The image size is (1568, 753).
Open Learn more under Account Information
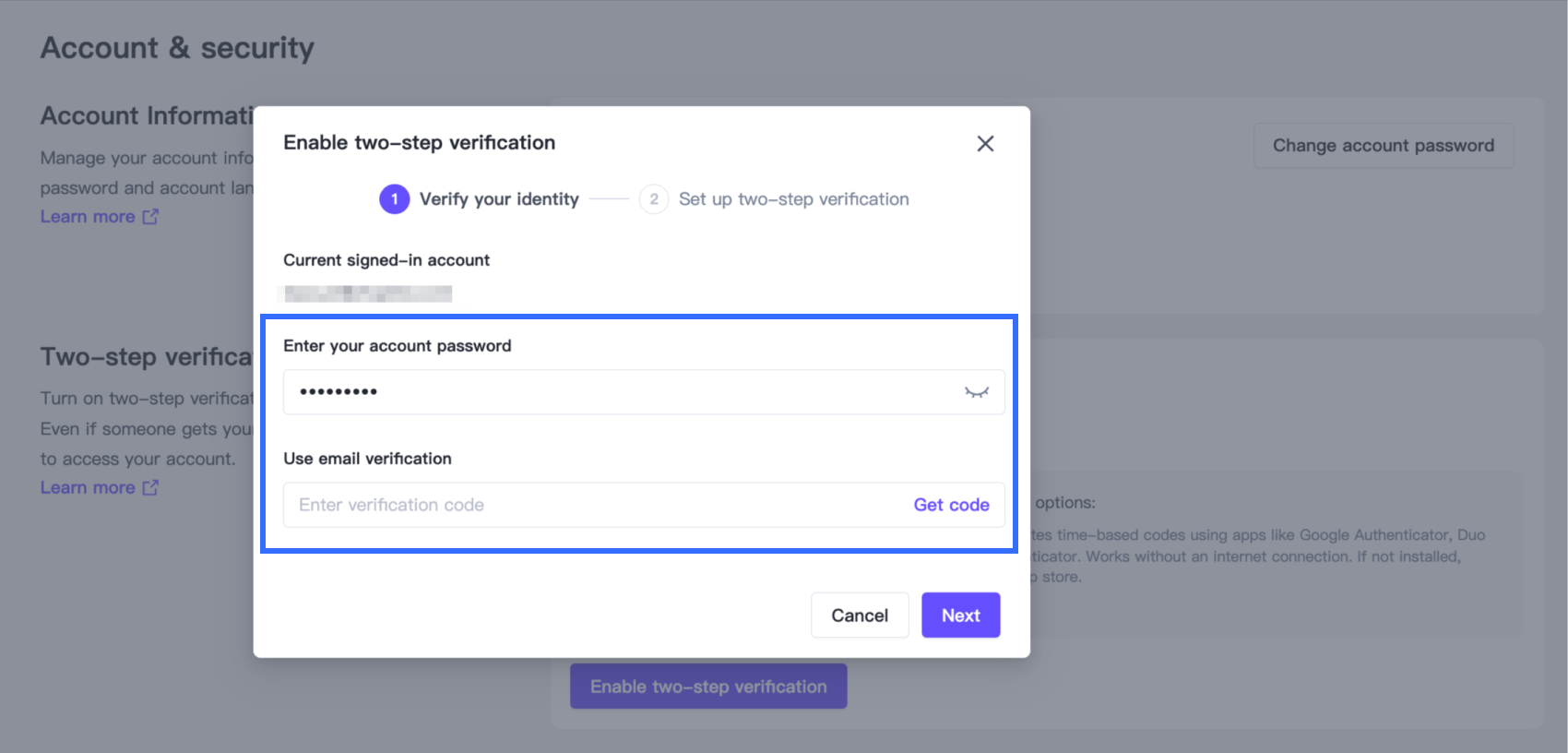pos(88,217)
